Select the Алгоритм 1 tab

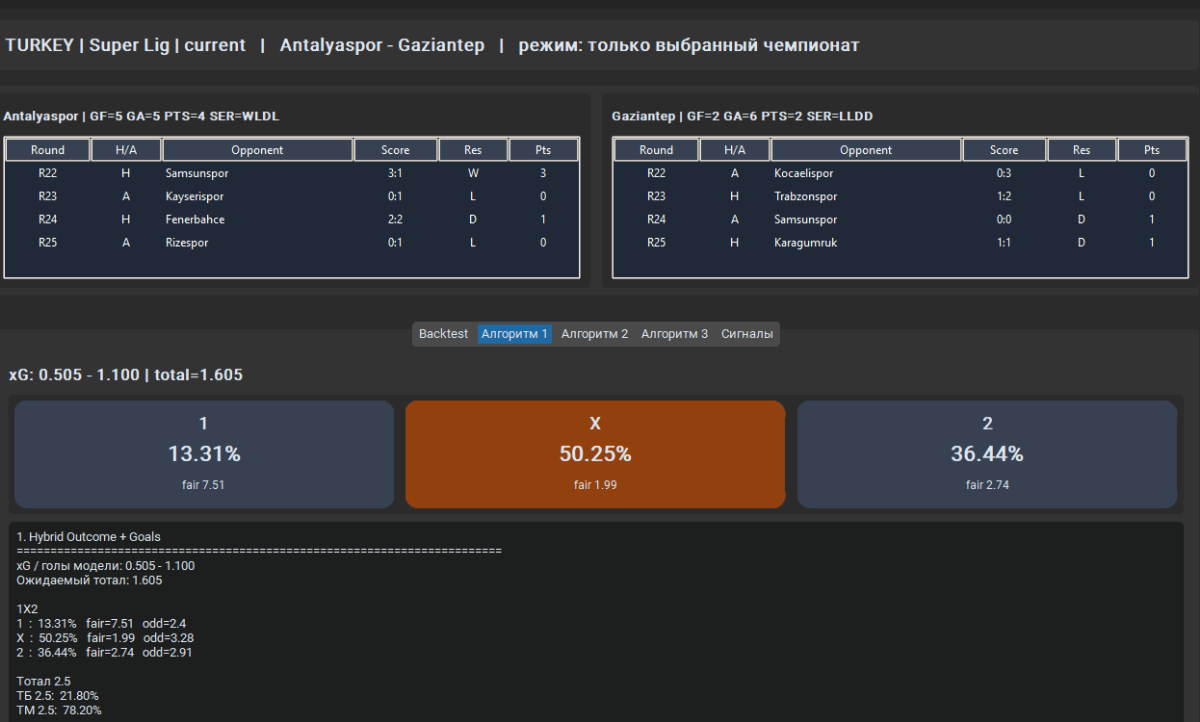coord(514,334)
